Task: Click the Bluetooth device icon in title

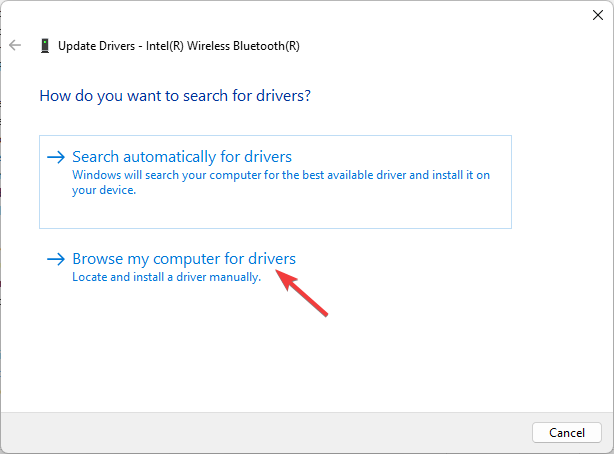Action: [45, 46]
